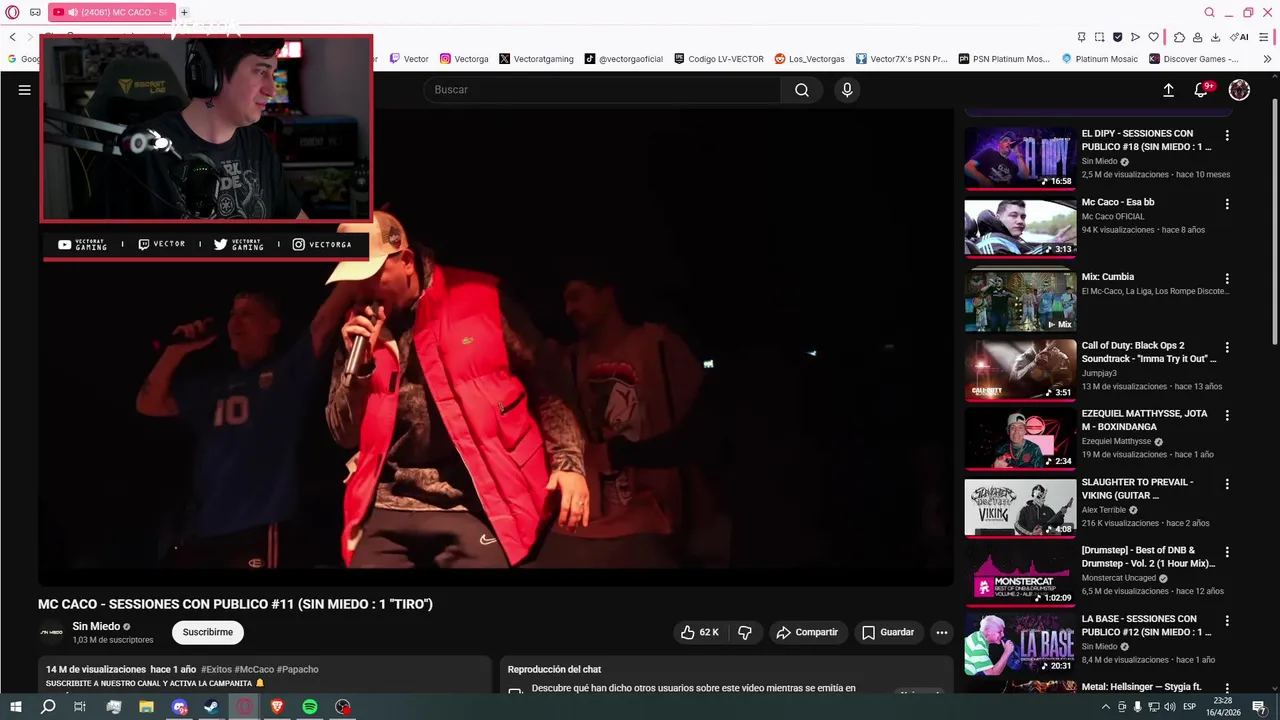The height and width of the screenshot is (720, 1280).
Task: Open the Vector Twitch bookmark
Action: [x=409, y=59]
